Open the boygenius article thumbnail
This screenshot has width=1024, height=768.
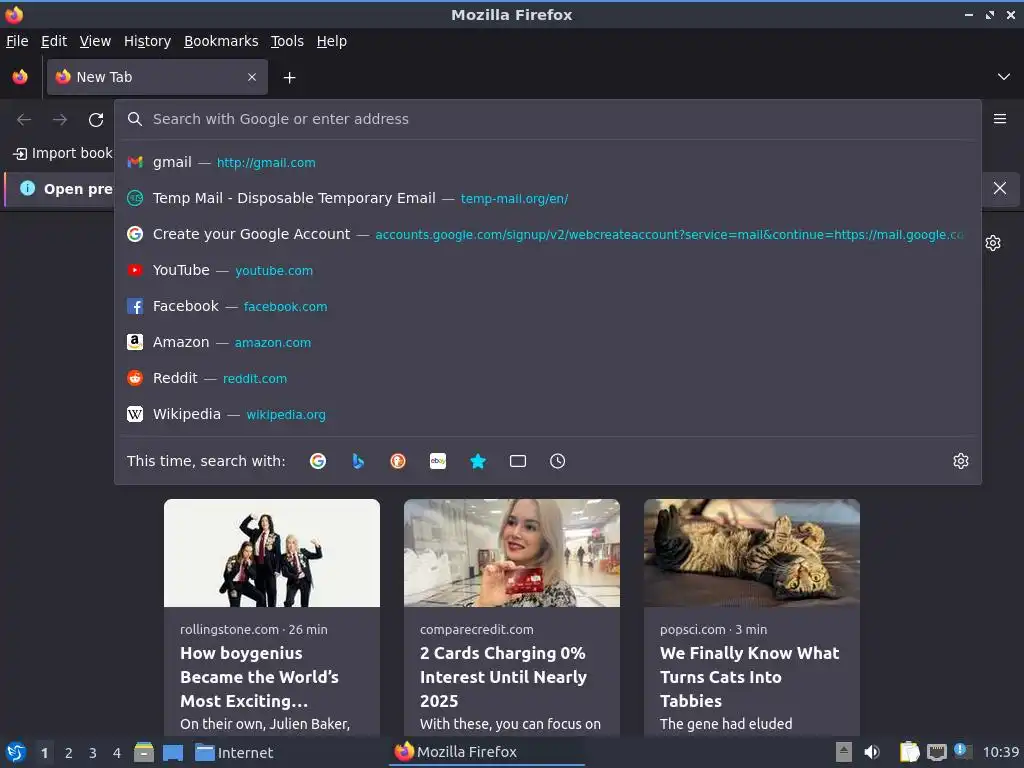click(x=272, y=553)
